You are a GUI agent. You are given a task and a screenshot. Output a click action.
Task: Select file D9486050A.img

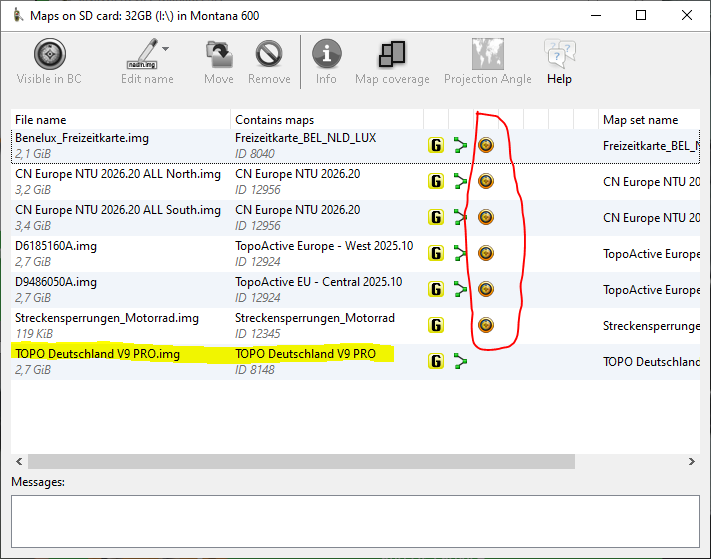click(x=56, y=282)
